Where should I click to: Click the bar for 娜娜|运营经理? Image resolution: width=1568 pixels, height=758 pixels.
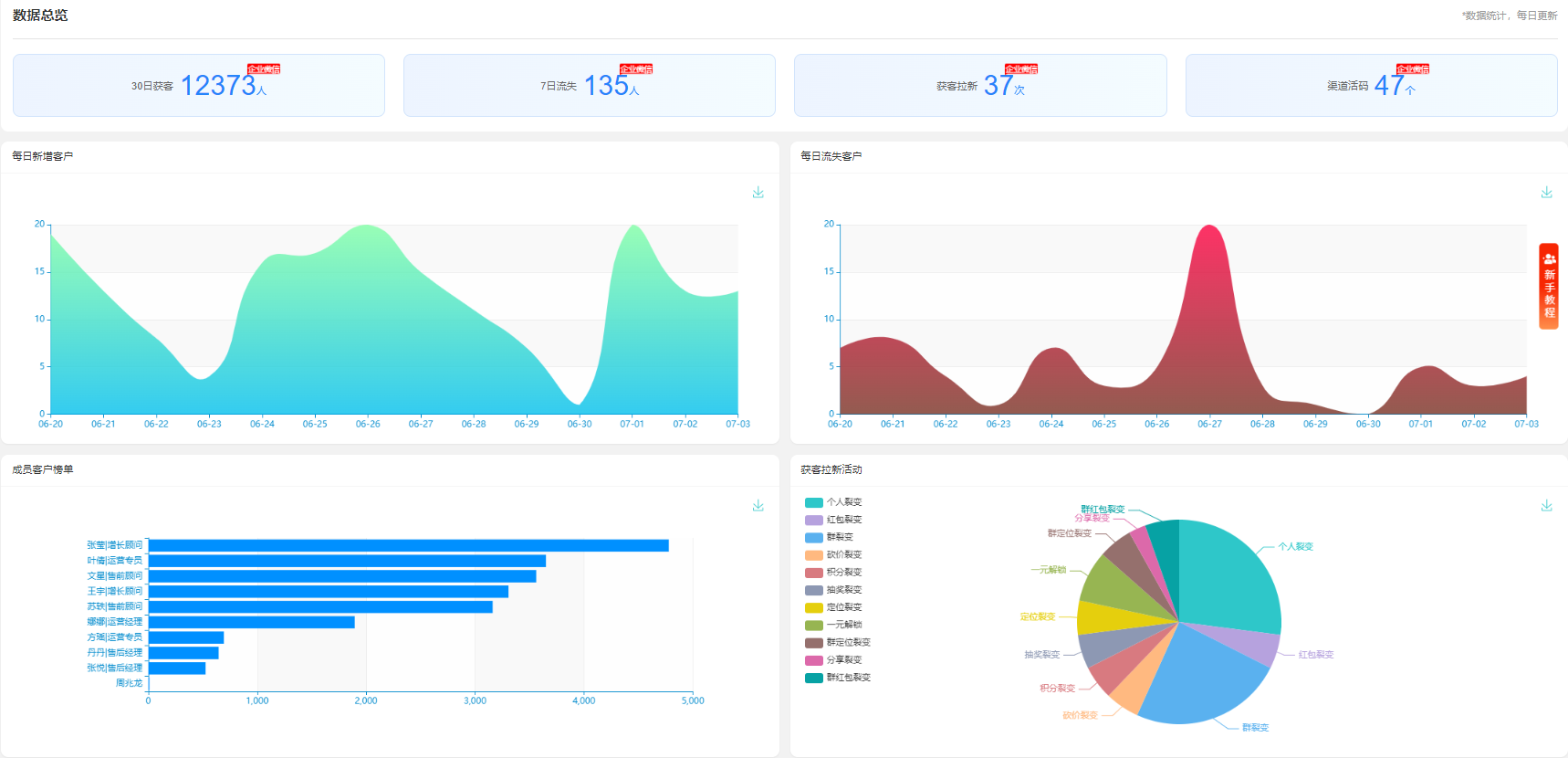click(251, 622)
